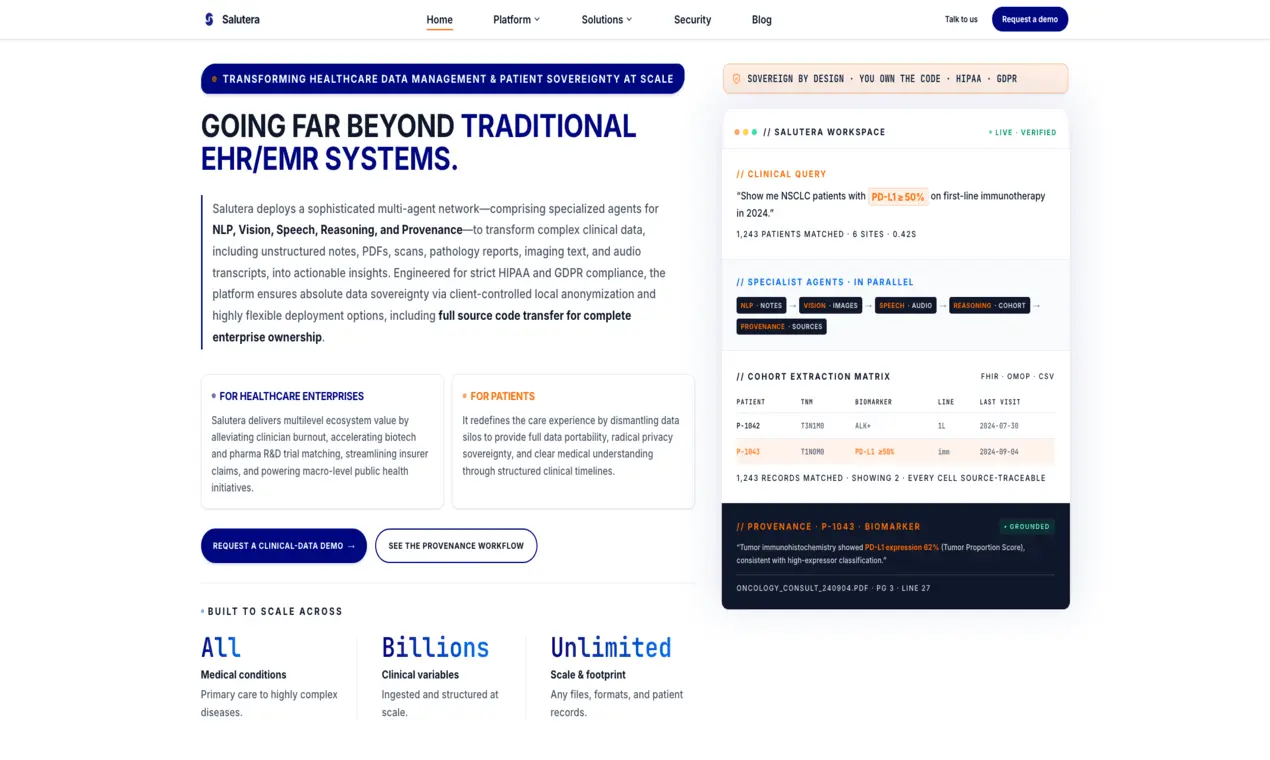The height and width of the screenshot is (760, 1270).
Task: Click patient row P-1042
Action: click(x=895, y=425)
